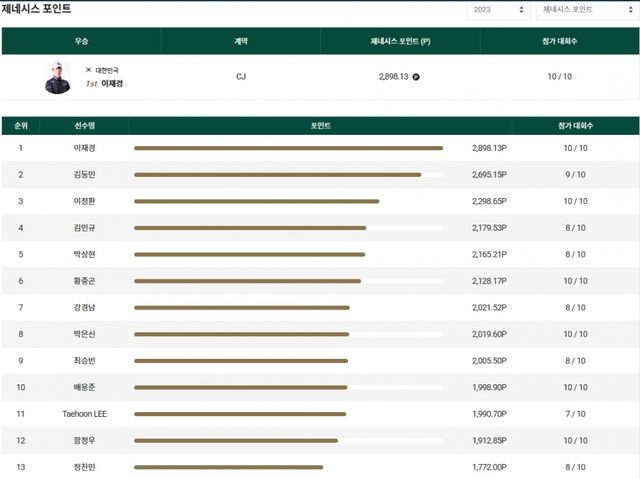
Task: Click the winner's profile photo thumbnail
Action: [x=58, y=77]
